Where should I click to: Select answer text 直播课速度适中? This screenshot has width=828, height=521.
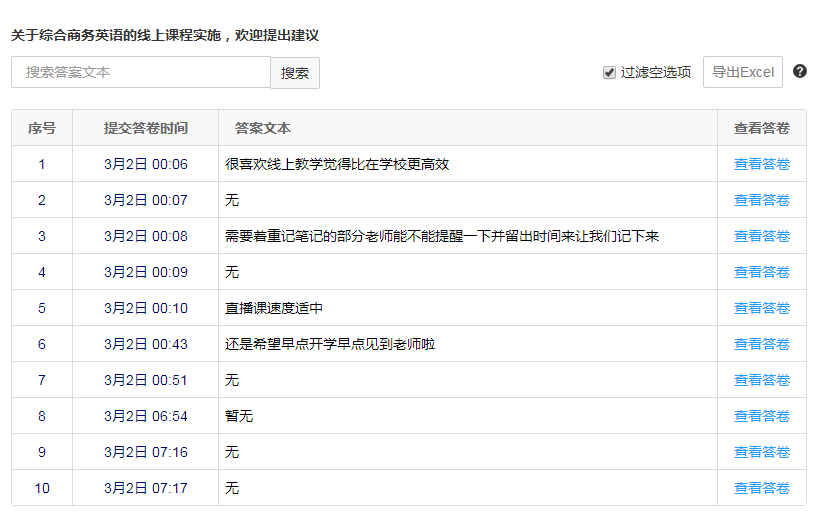[x=274, y=308]
